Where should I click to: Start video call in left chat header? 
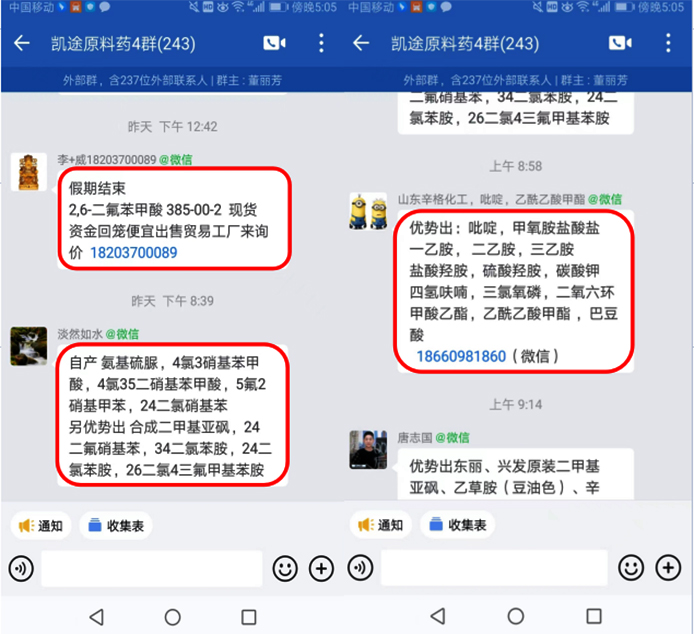274,43
